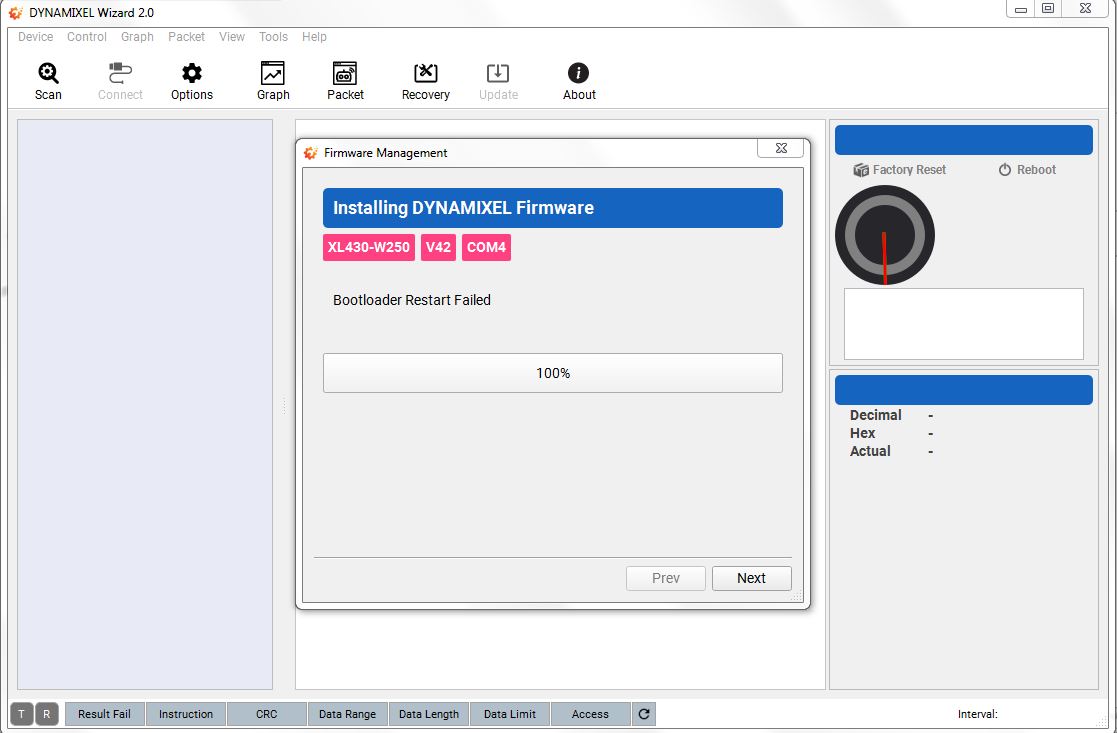
Task: Click the white text box under the dial
Action: 964,324
